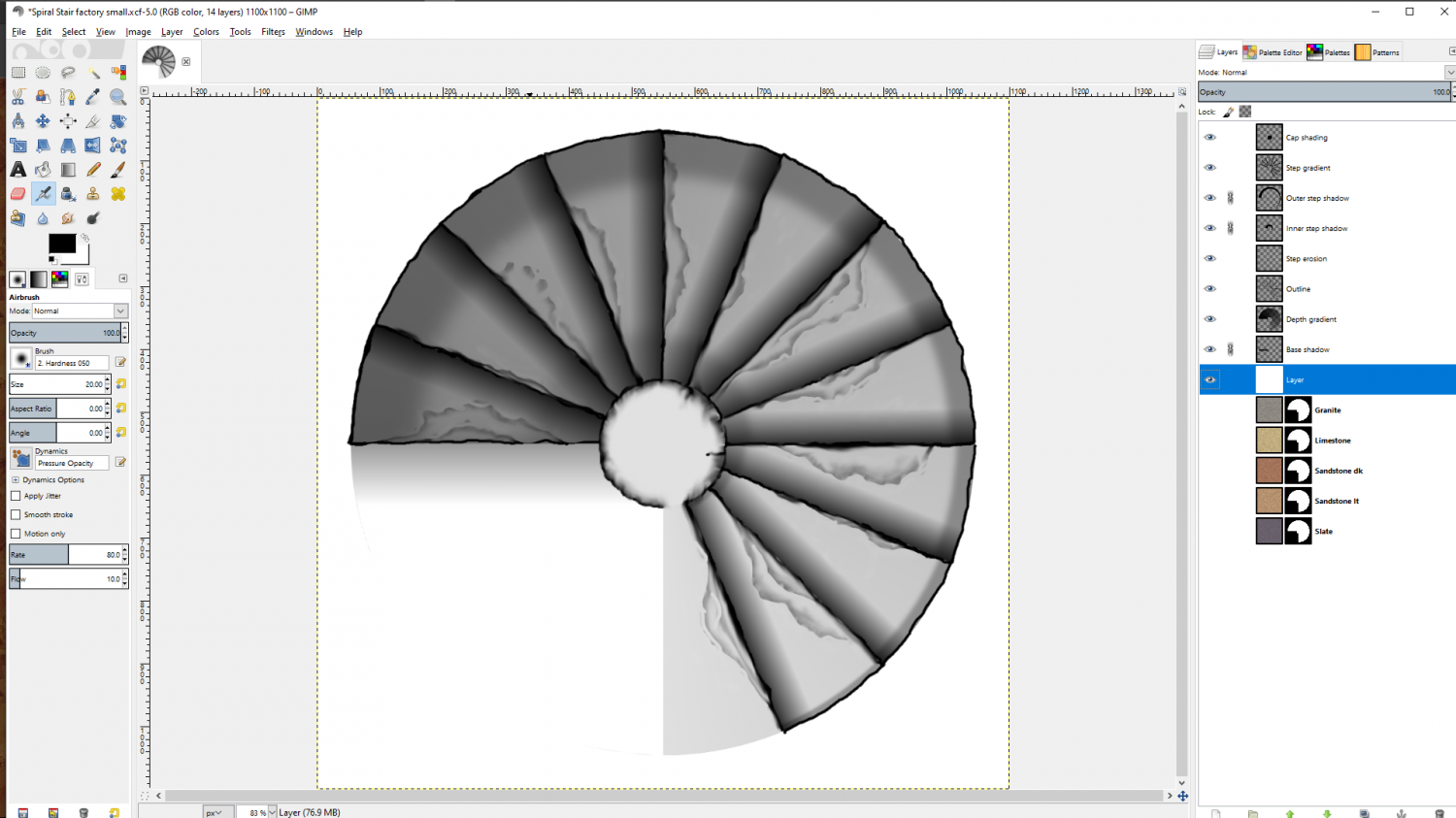This screenshot has width=1456, height=818.
Task: Select the Free Select lasso tool
Action: point(68,72)
